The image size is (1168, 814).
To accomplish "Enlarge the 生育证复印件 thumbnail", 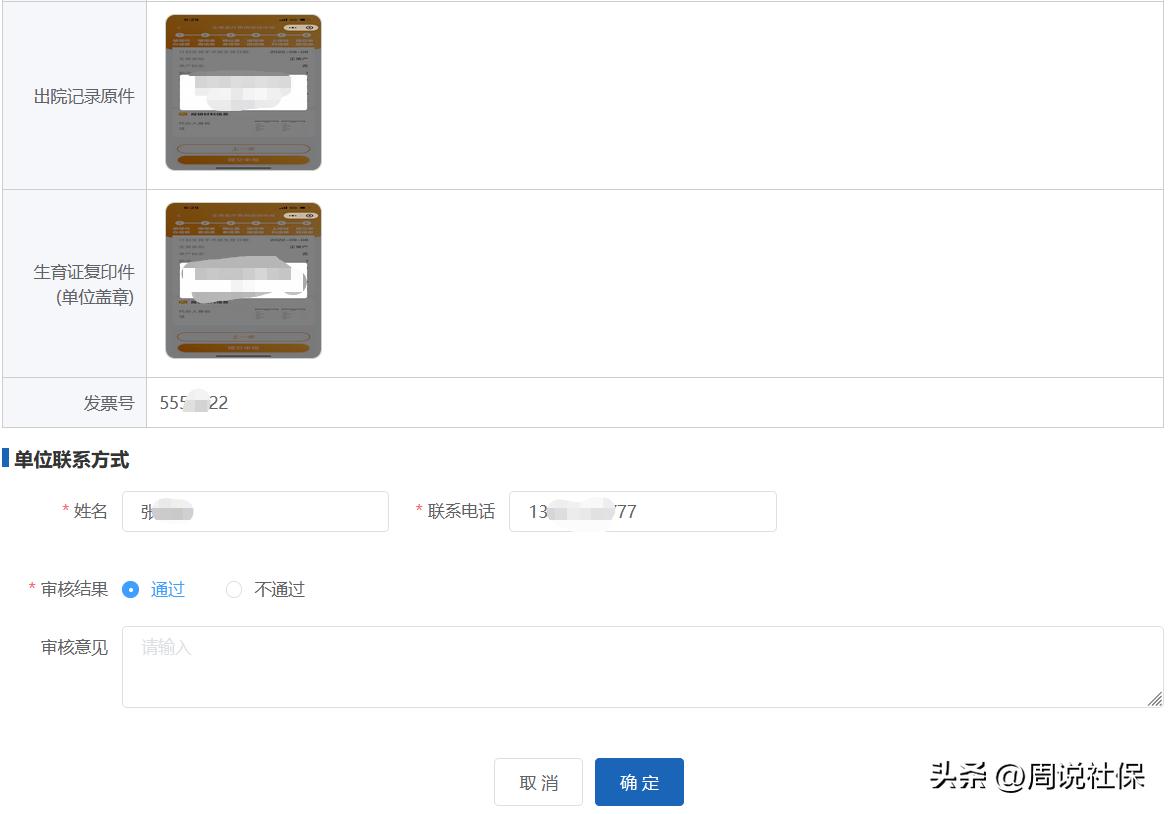I will point(243,281).
